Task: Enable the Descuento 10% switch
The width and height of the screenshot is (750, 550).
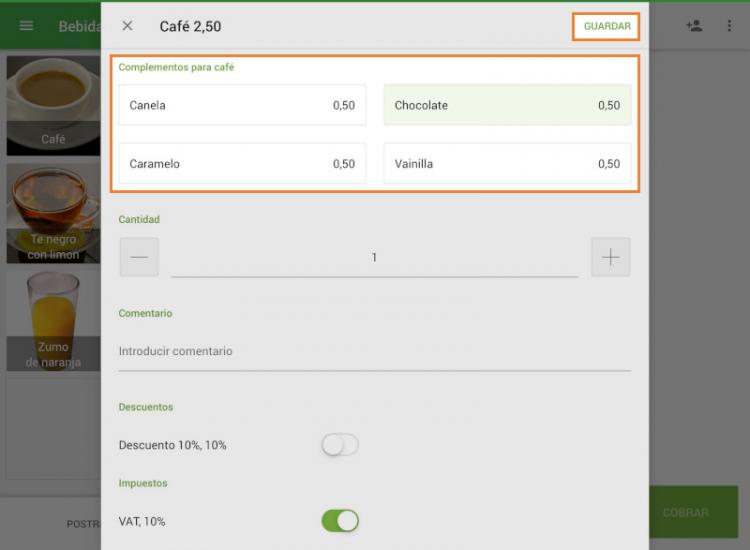Action: [339, 445]
